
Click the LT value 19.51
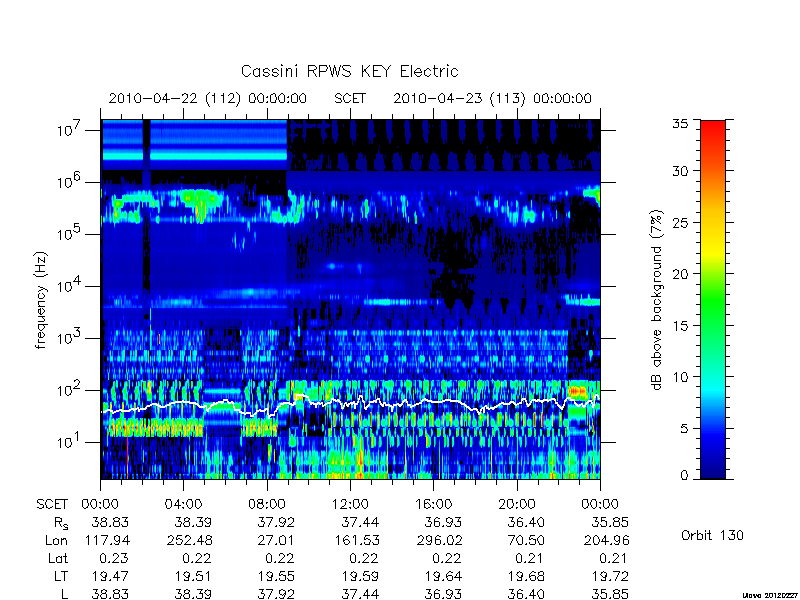click(193, 577)
